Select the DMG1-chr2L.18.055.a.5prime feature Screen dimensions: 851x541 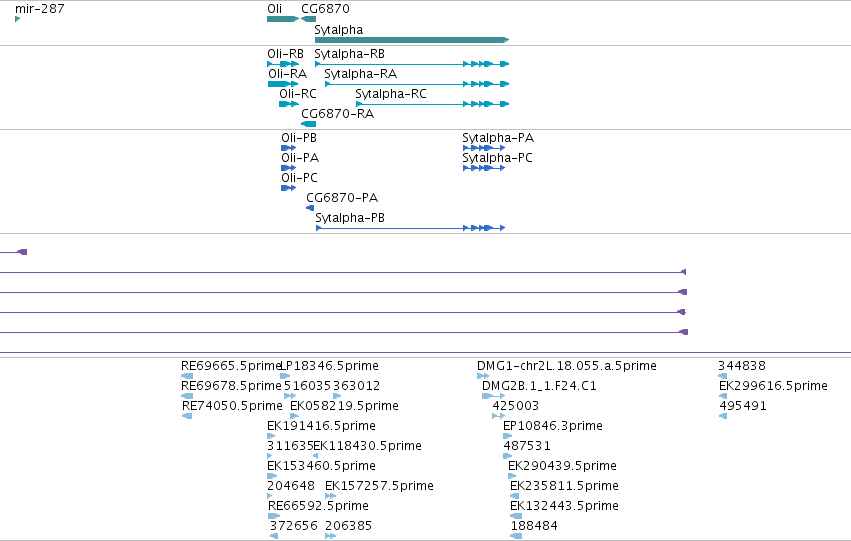click(483, 376)
